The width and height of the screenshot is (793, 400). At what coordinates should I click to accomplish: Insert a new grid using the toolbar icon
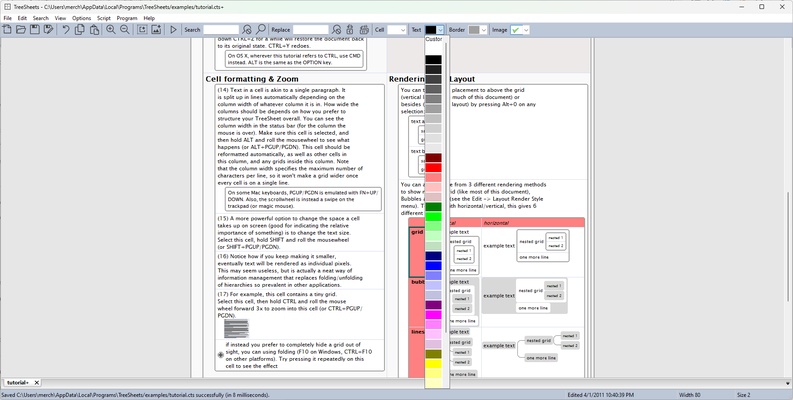[142, 30]
